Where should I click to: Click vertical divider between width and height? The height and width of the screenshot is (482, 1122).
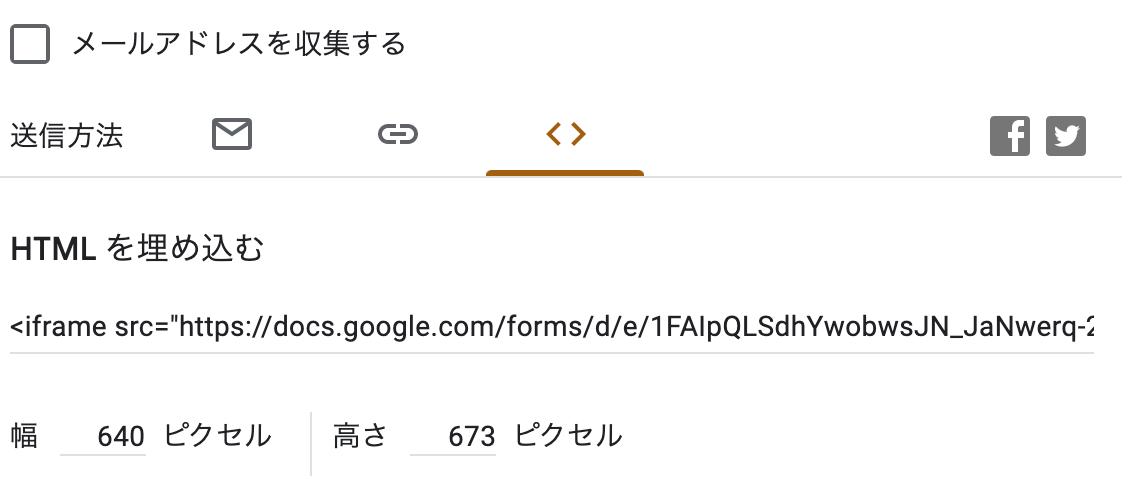point(311,443)
